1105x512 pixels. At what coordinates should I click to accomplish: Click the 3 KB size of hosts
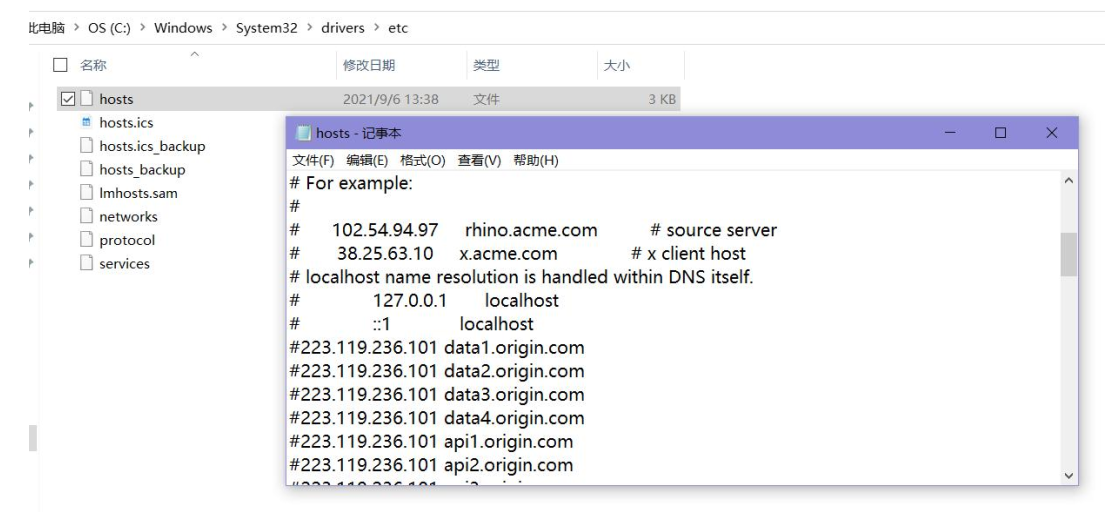click(662, 99)
